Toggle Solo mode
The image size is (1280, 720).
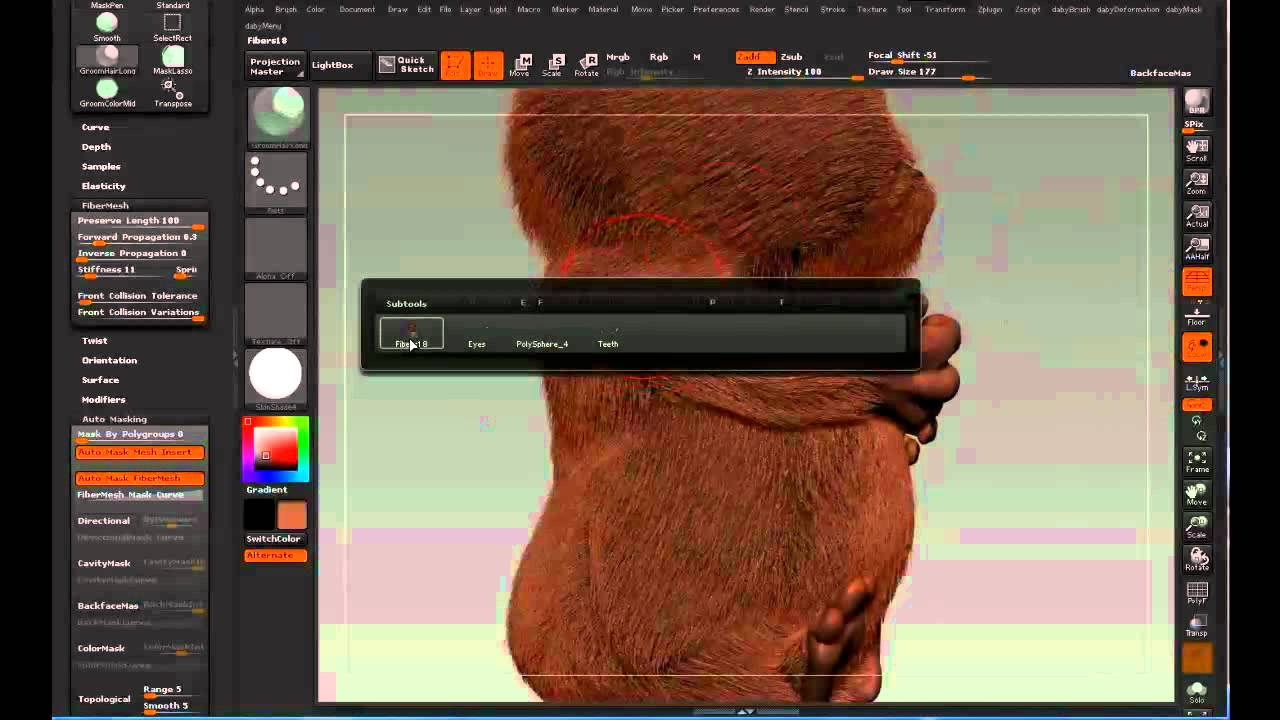pos(1197,691)
